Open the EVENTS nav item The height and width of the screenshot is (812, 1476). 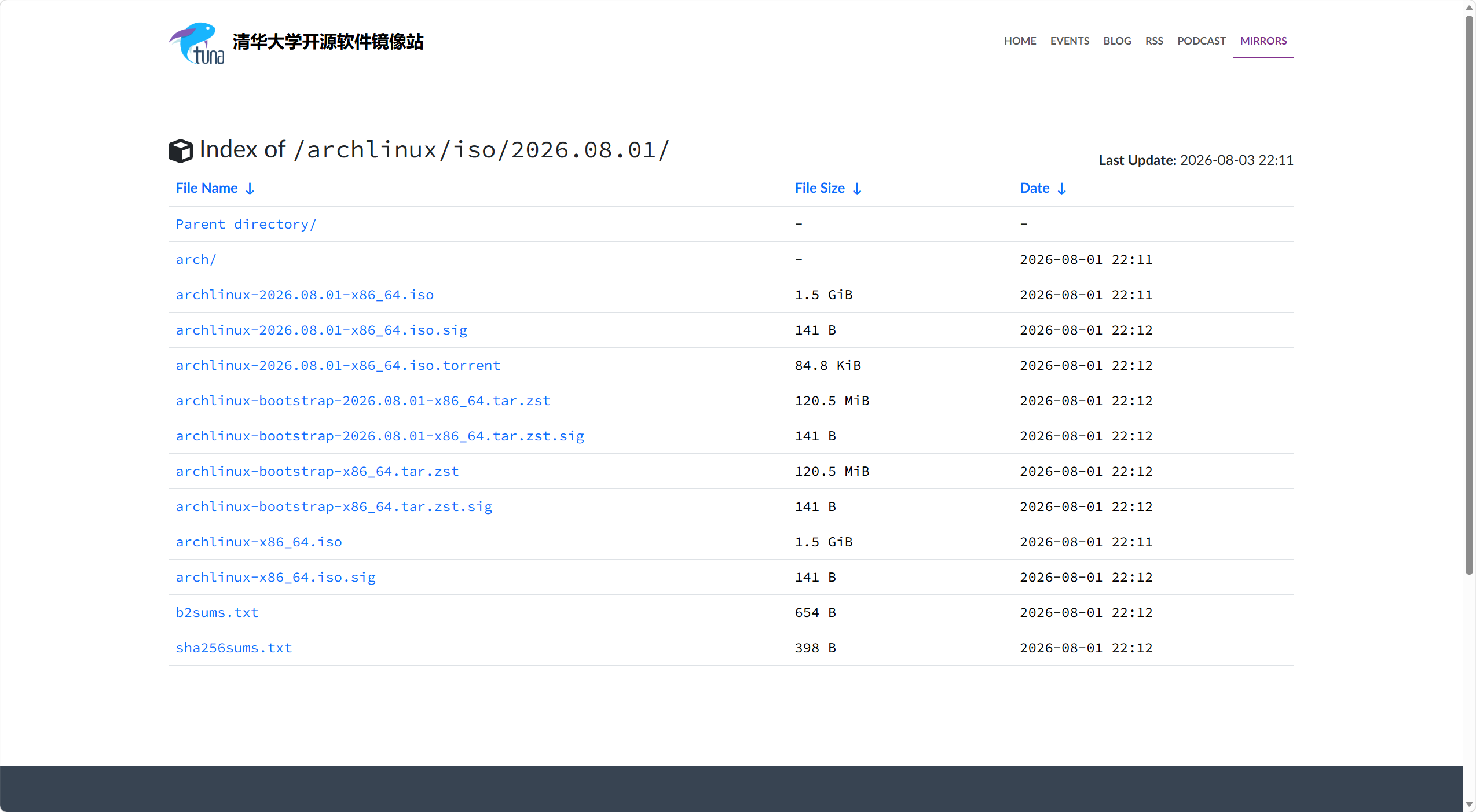[x=1070, y=41]
